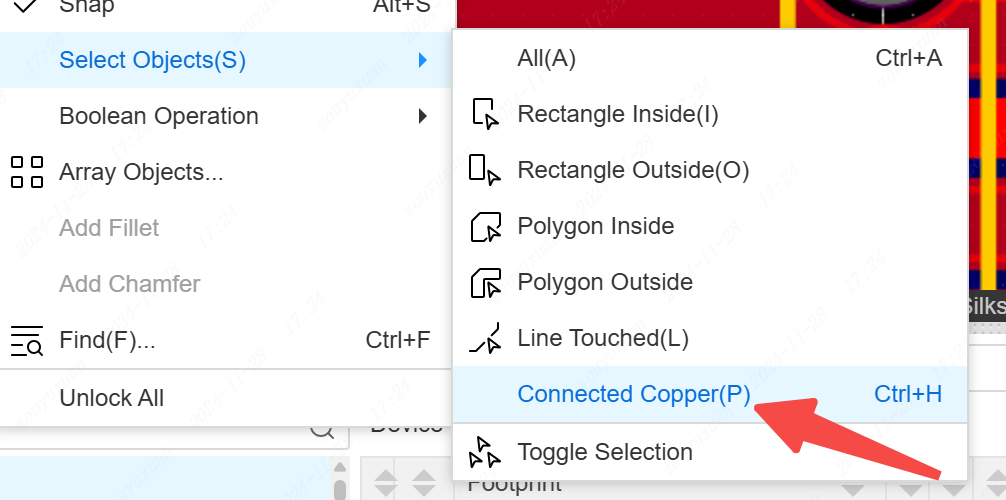Click the Array Objects grid icon
1006x500 pixels.
(x=27, y=172)
